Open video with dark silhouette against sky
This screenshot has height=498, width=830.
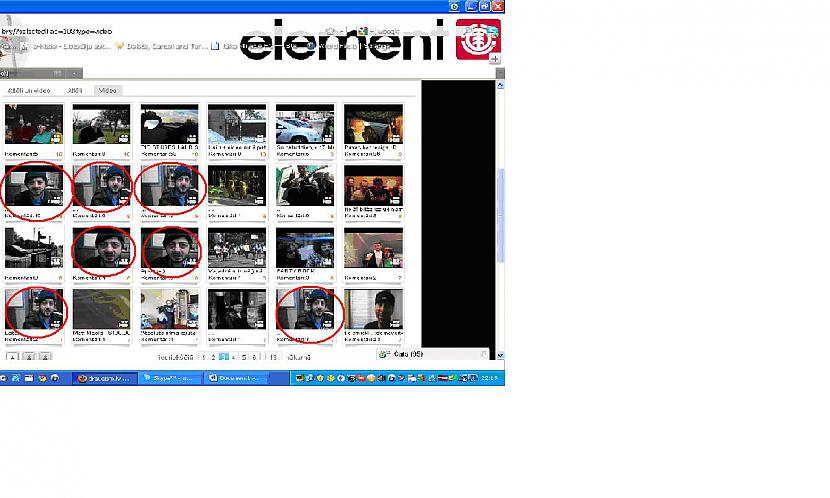coord(169,124)
